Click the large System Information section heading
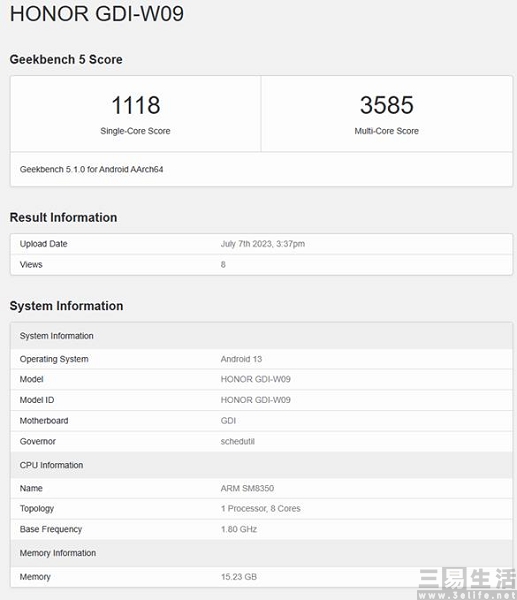This screenshot has height=600, width=517. pyautogui.click(x=67, y=306)
